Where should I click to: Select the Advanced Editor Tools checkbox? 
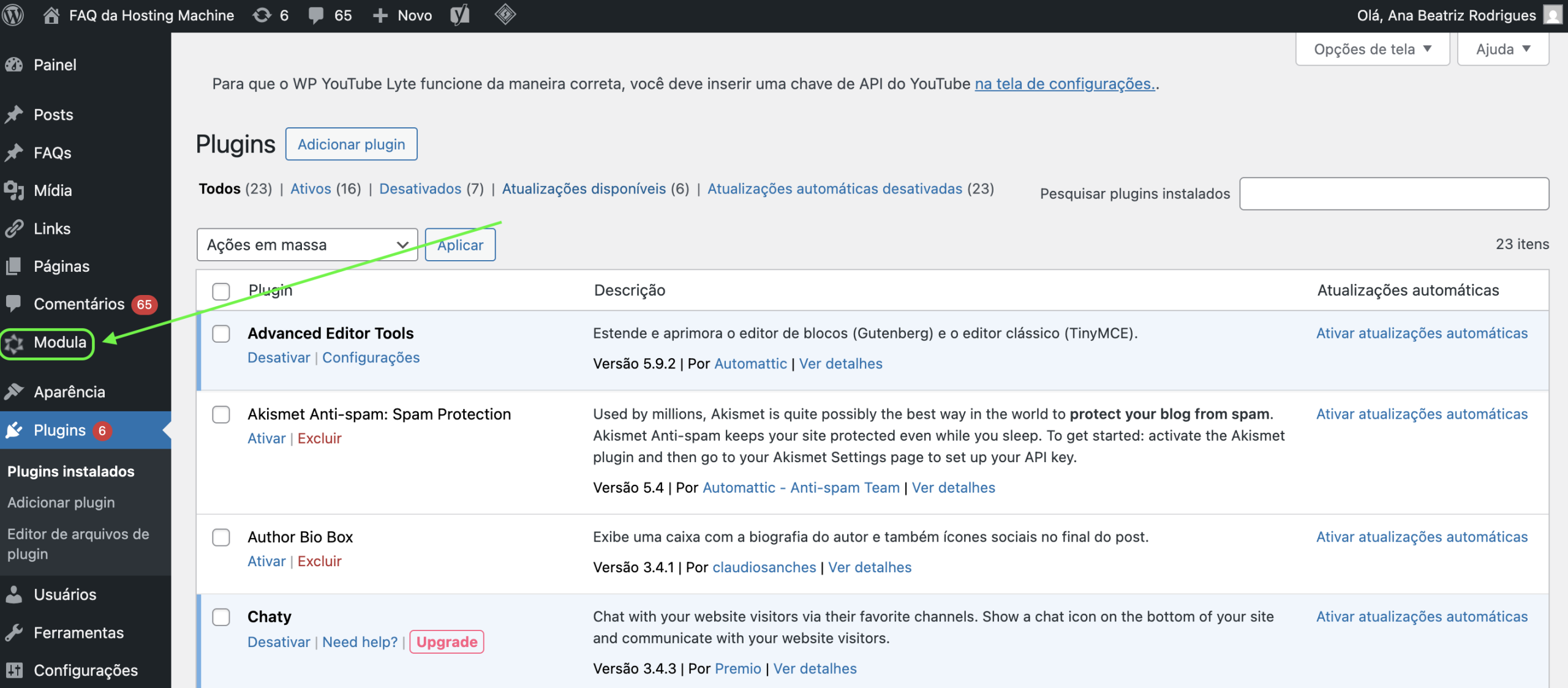click(221, 334)
